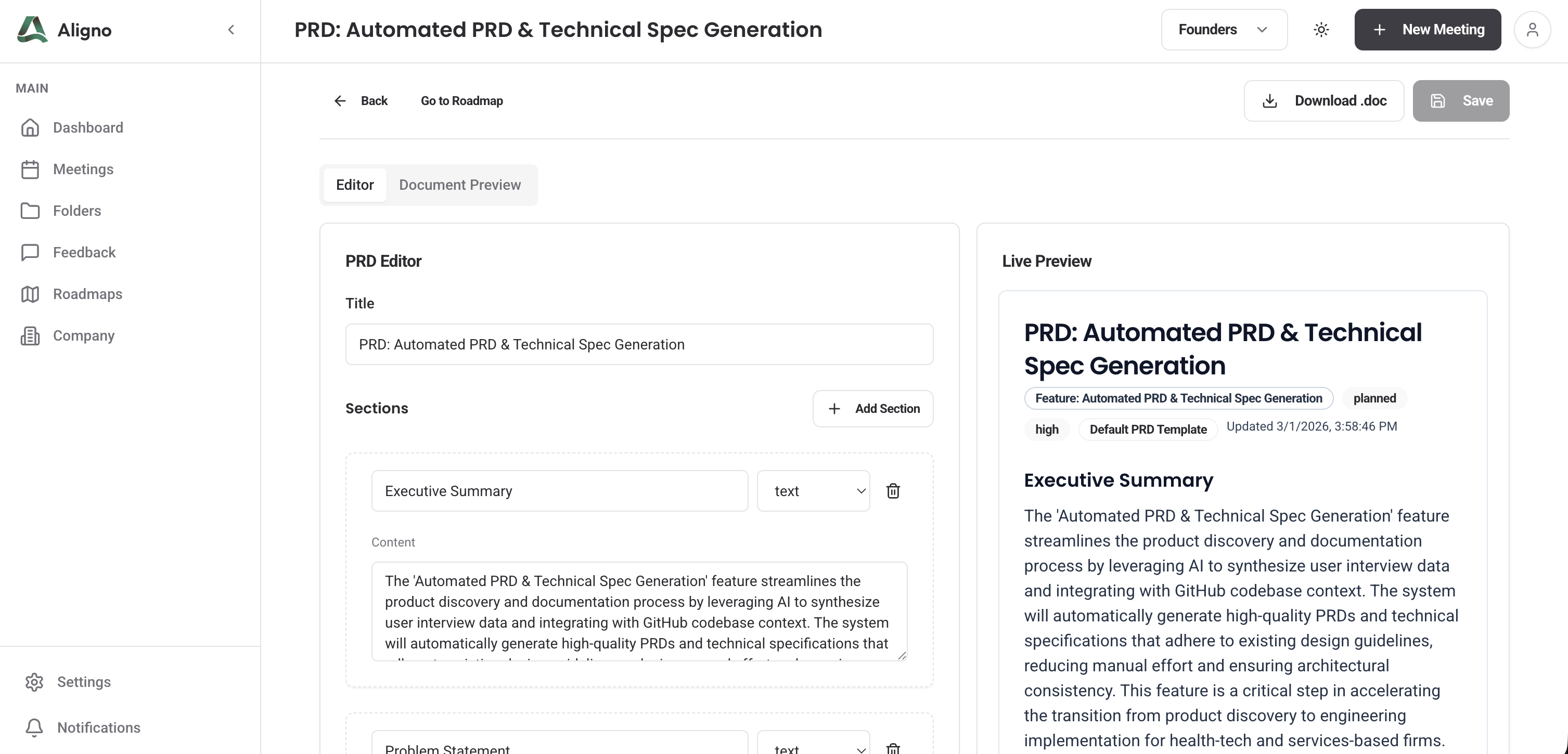Screen dimensions: 1568x754
Task: Click into the PRD Title input field
Action: (x=639, y=344)
